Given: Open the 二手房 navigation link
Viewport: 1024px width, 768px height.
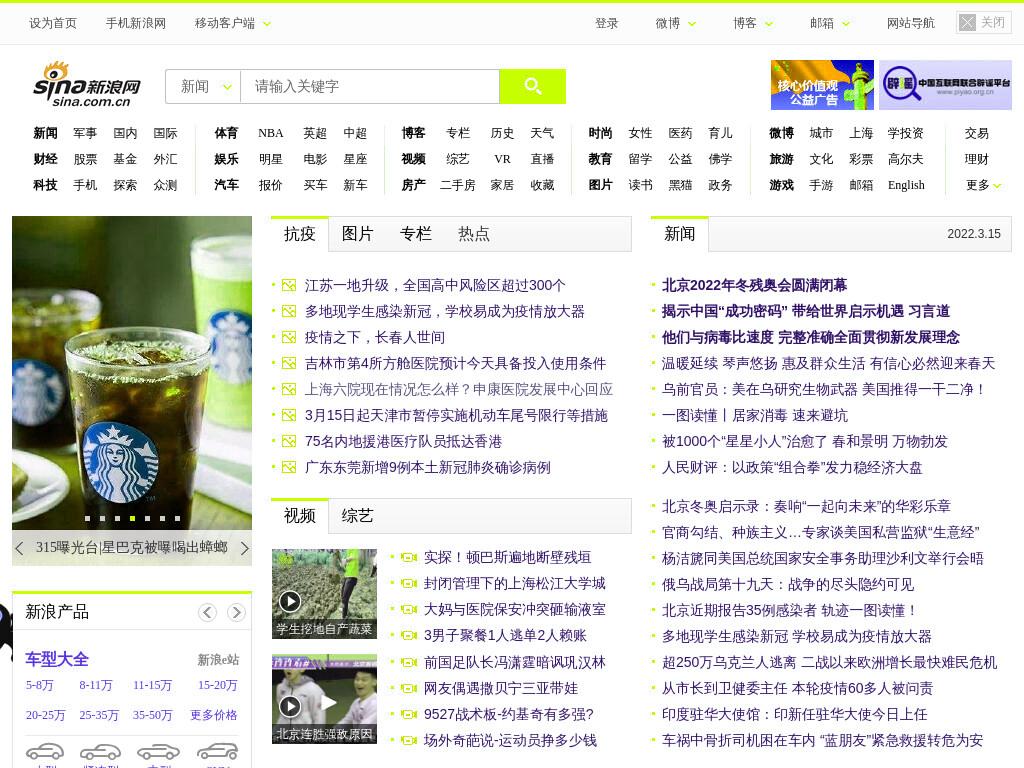Looking at the screenshot, I should click(457, 185).
